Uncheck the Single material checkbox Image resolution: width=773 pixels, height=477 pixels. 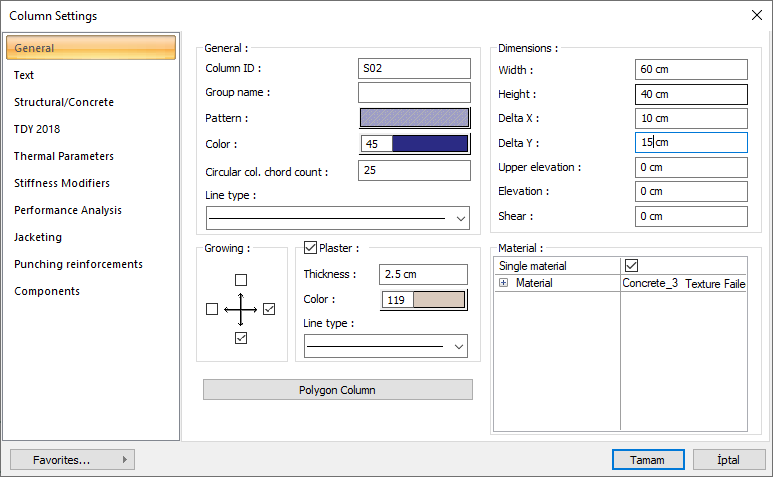631,266
